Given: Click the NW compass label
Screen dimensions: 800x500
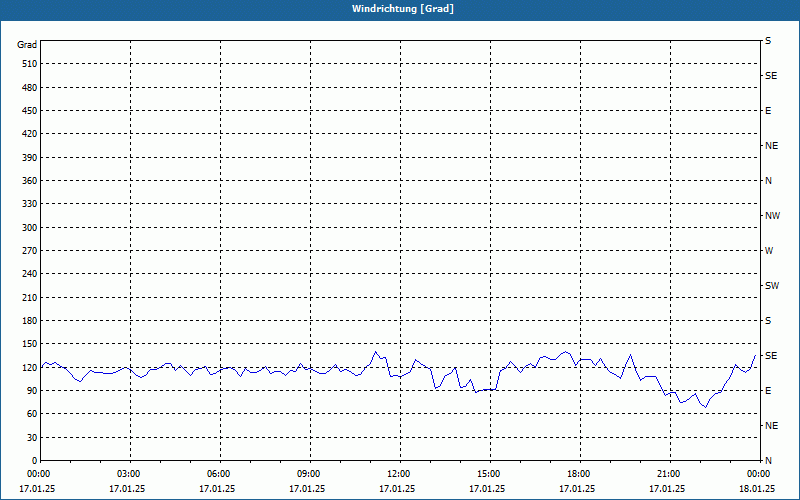Looking at the screenshot, I should point(772,216).
